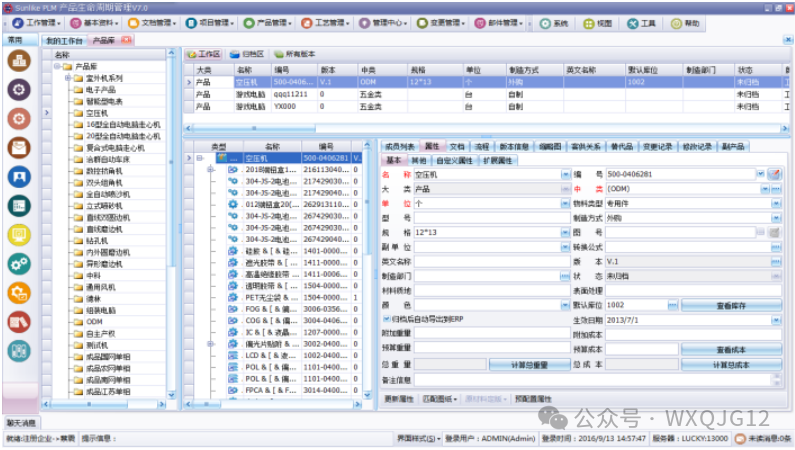The height and width of the screenshot is (450, 795).
Task: Switch to the 变更记录 tab
Action: click(657, 146)
